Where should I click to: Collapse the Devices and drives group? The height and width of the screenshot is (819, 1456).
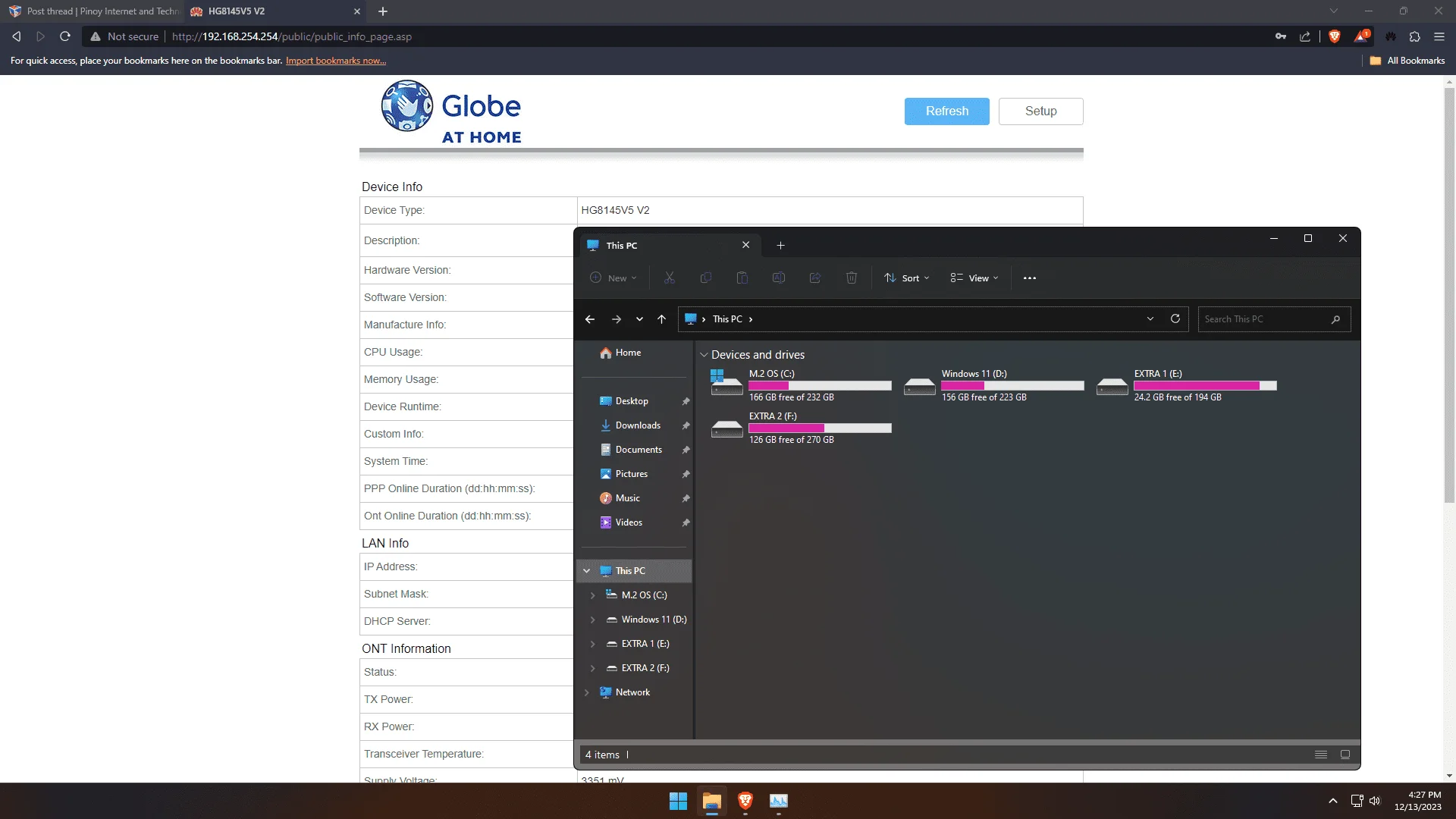[x=704, y=355]
